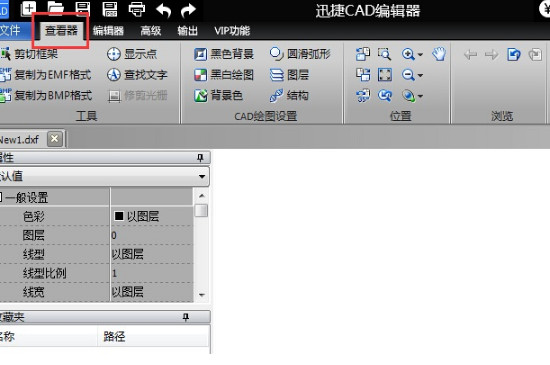The height and width of the screenshot is (365, 550).
Task: Click the 结构 button
Action: (289, 95)
